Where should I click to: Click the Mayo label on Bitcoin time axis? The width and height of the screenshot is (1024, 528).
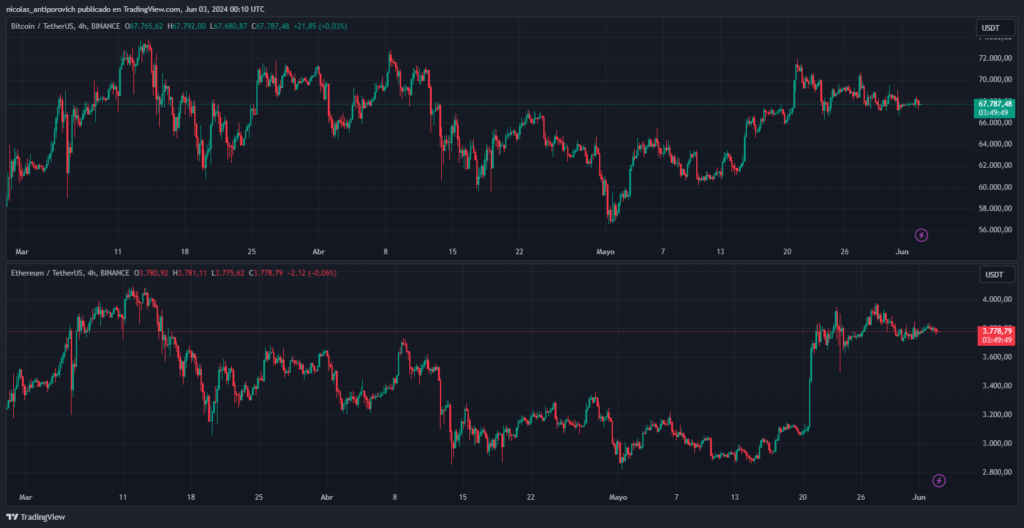[x=607, y=252]
